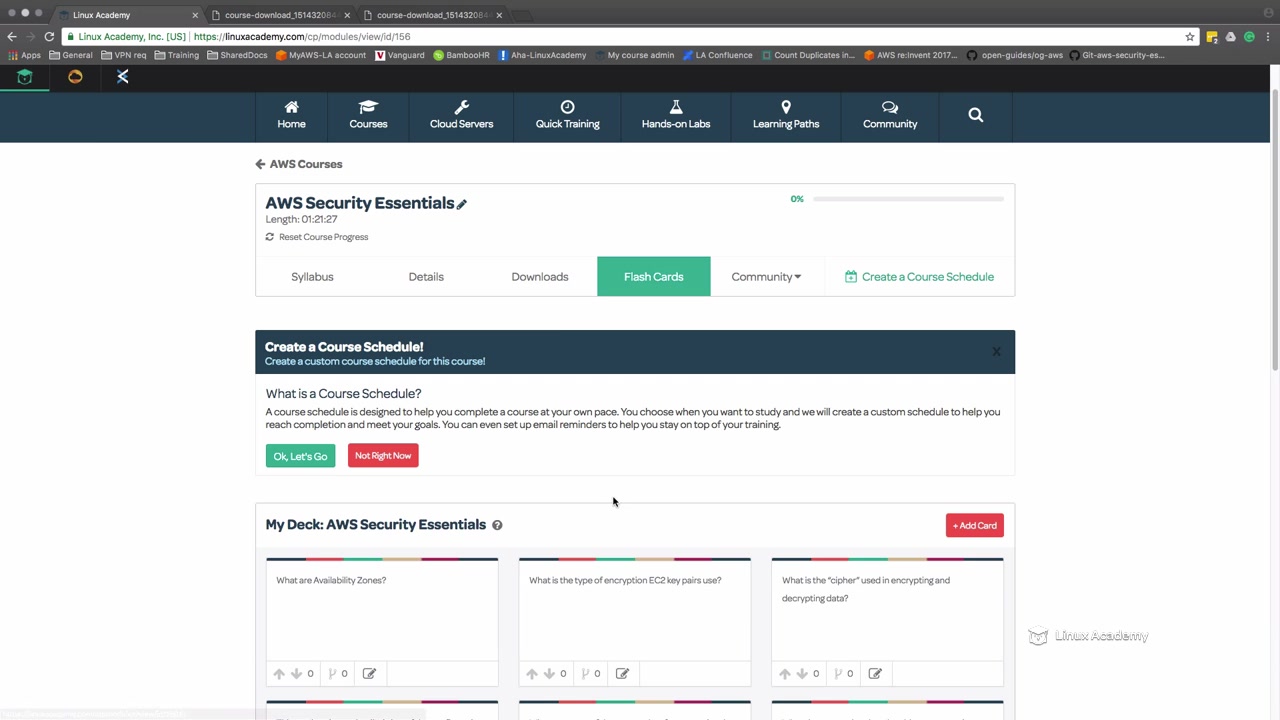Expand the Community dropdown tab

coord(766,277)
